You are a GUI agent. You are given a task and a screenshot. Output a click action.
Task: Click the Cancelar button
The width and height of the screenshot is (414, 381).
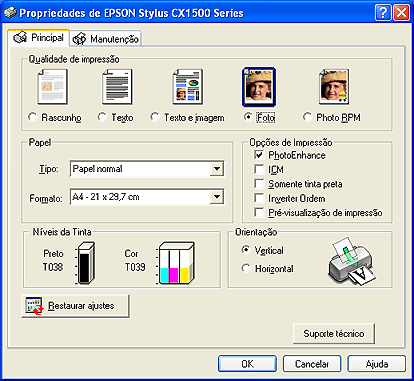pyautogui.click(x=312, y=364)
